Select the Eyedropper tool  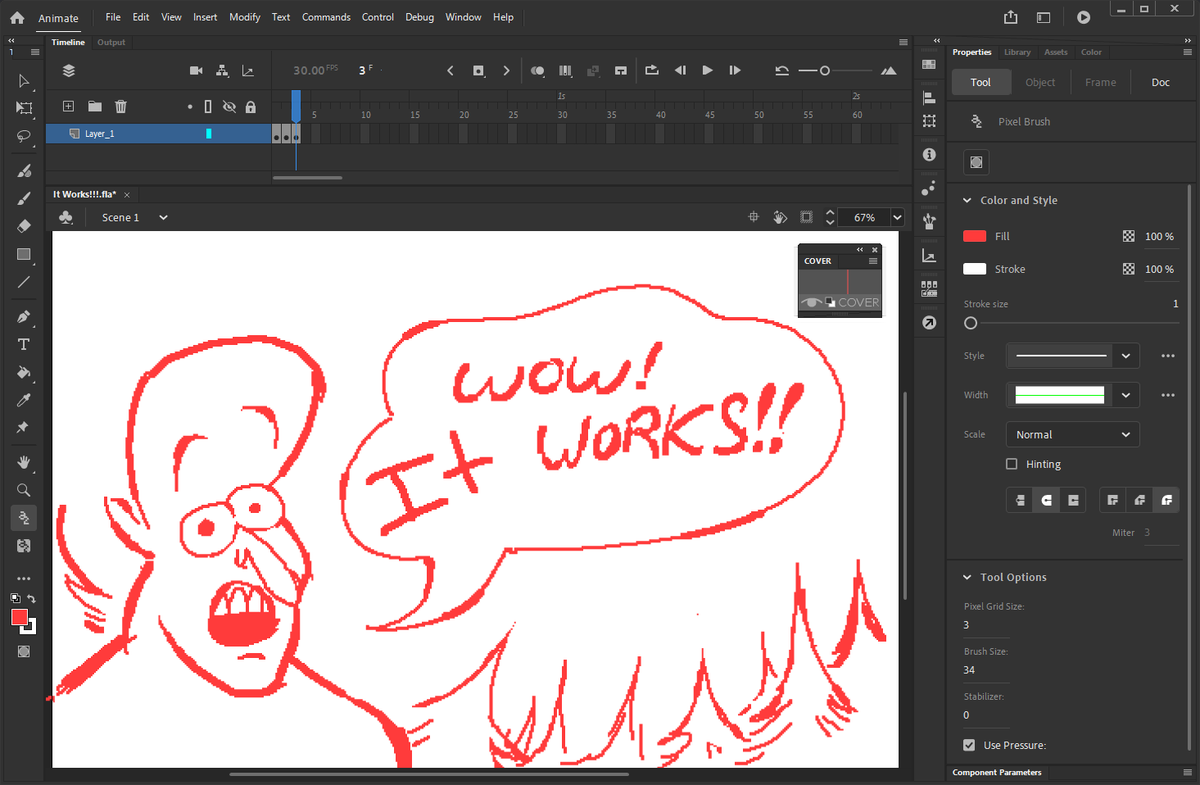point(24,400)
